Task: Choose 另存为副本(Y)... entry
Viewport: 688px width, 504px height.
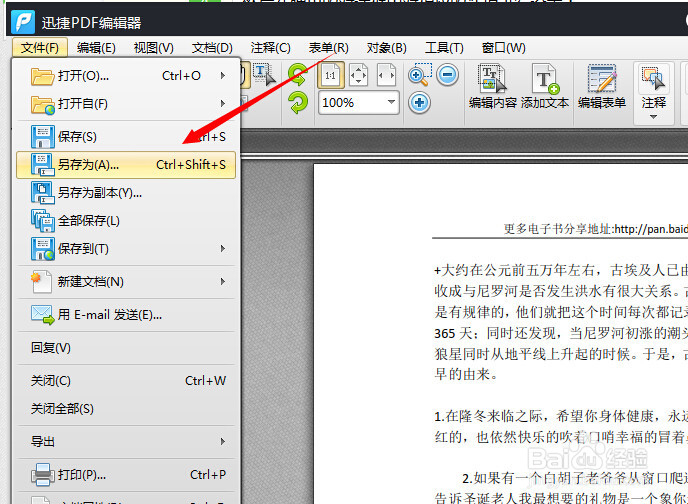Action: [x=126, y=193]
